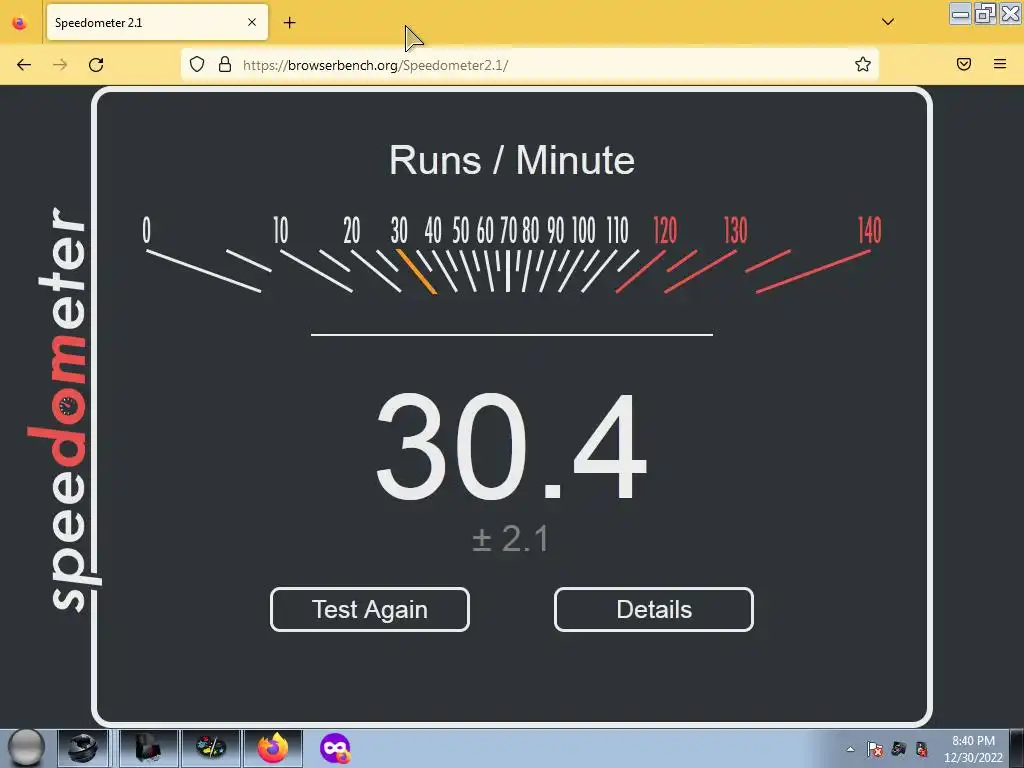
Task: Open the paint palette taskbar application
Action: 211,748
